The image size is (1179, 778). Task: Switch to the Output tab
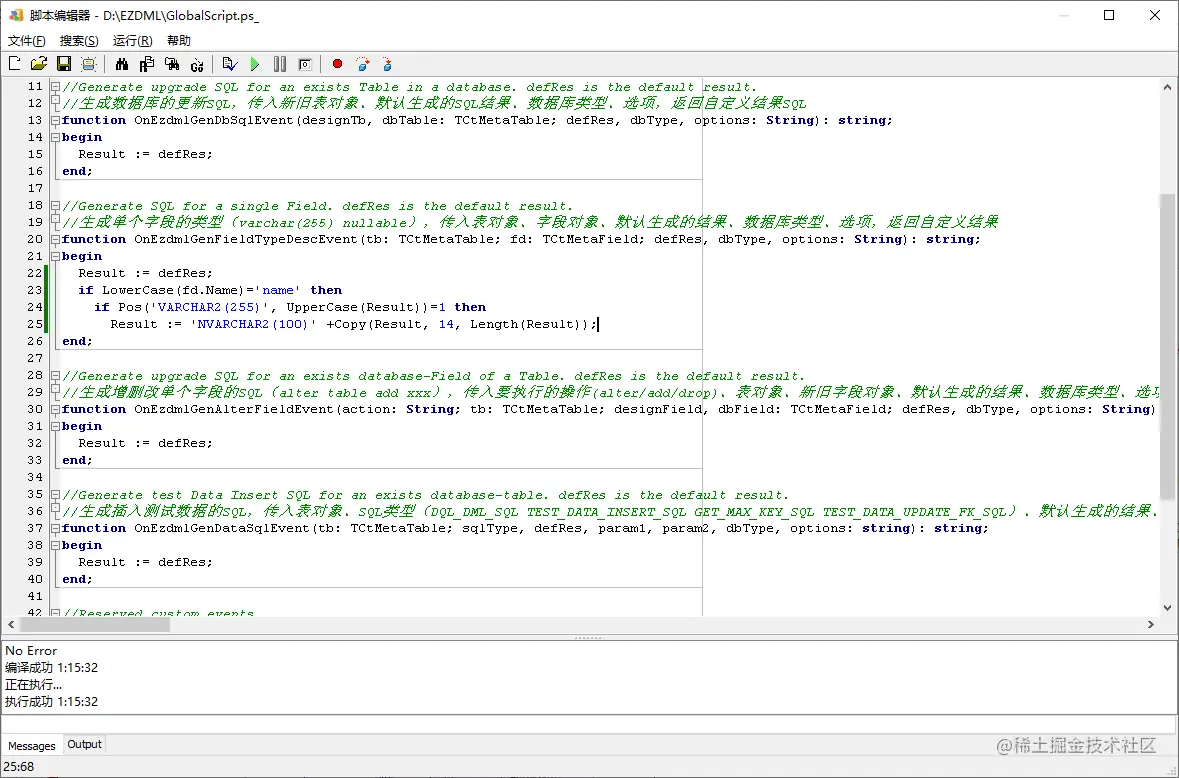(x=84, y=744)
